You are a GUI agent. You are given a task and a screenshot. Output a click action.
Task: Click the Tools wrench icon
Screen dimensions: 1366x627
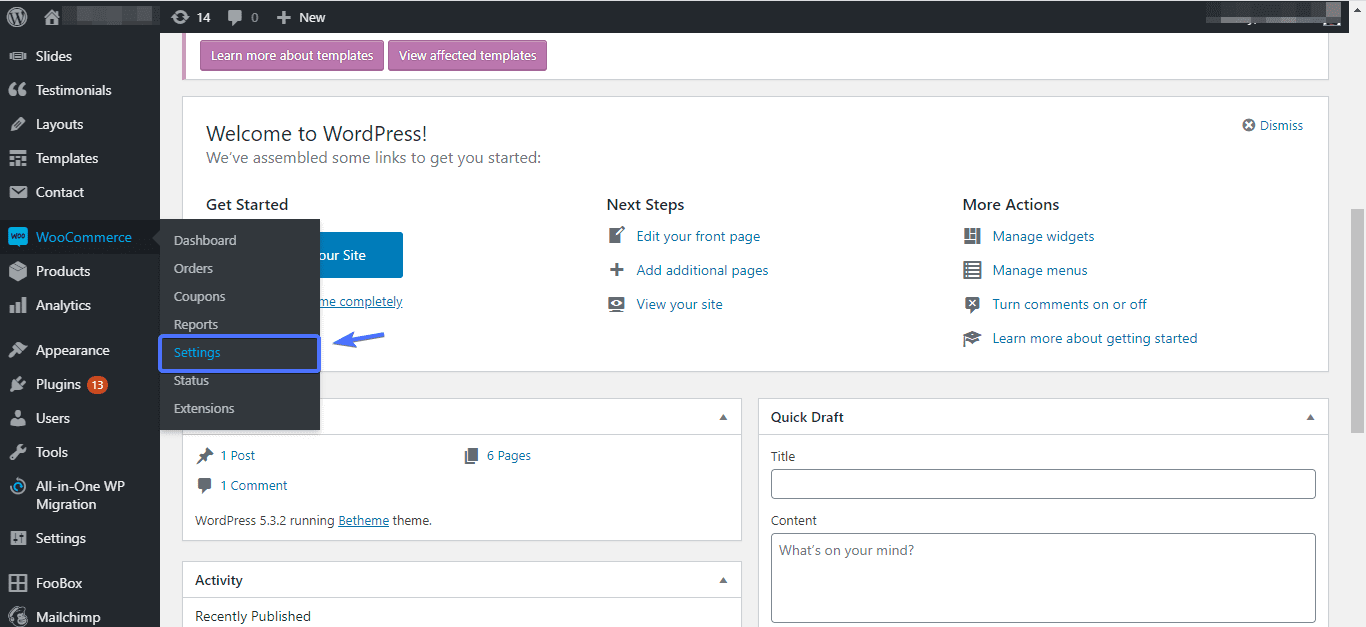click(17, 452)
